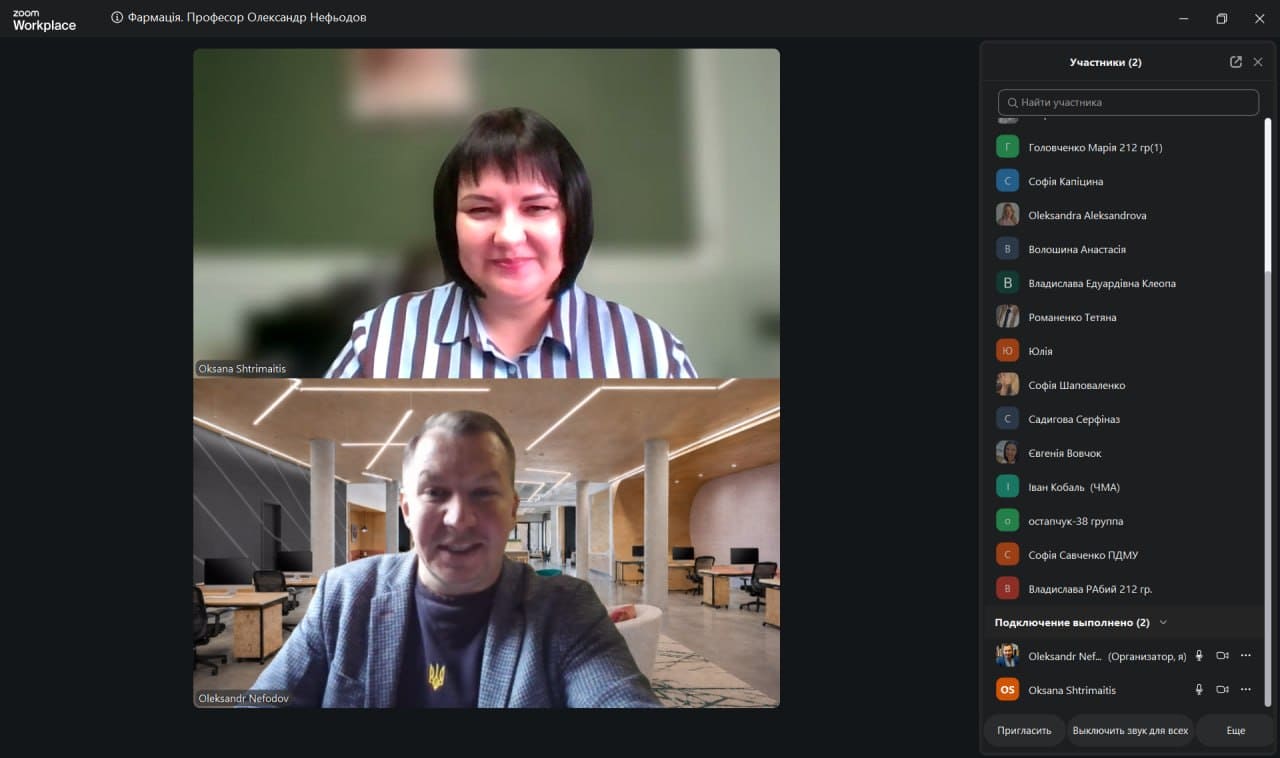Minimize the Zoom meeting window
The image size is (1280, 758).
tap(1183, 18)
